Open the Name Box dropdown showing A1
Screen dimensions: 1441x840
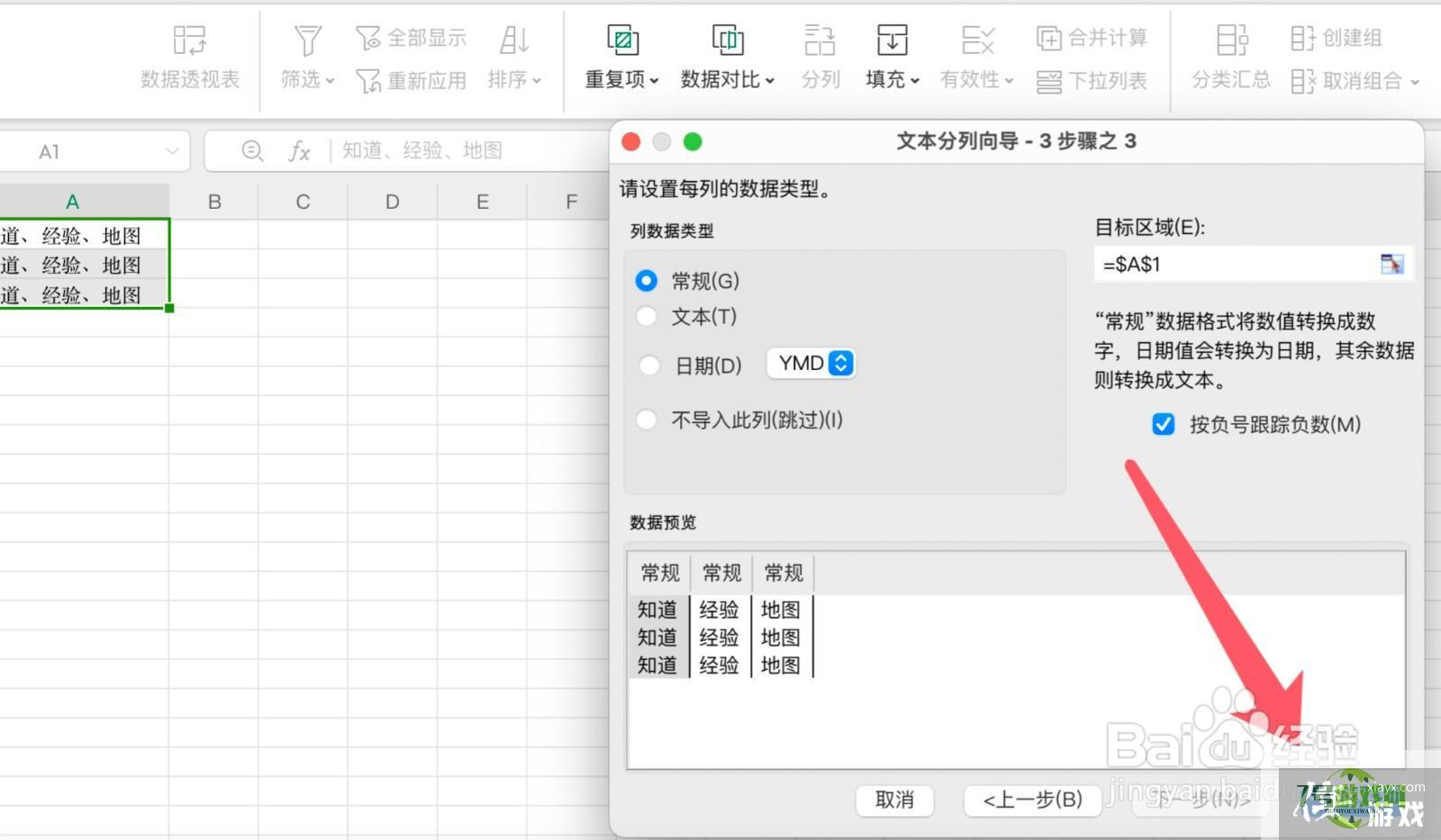click(172, 151)
